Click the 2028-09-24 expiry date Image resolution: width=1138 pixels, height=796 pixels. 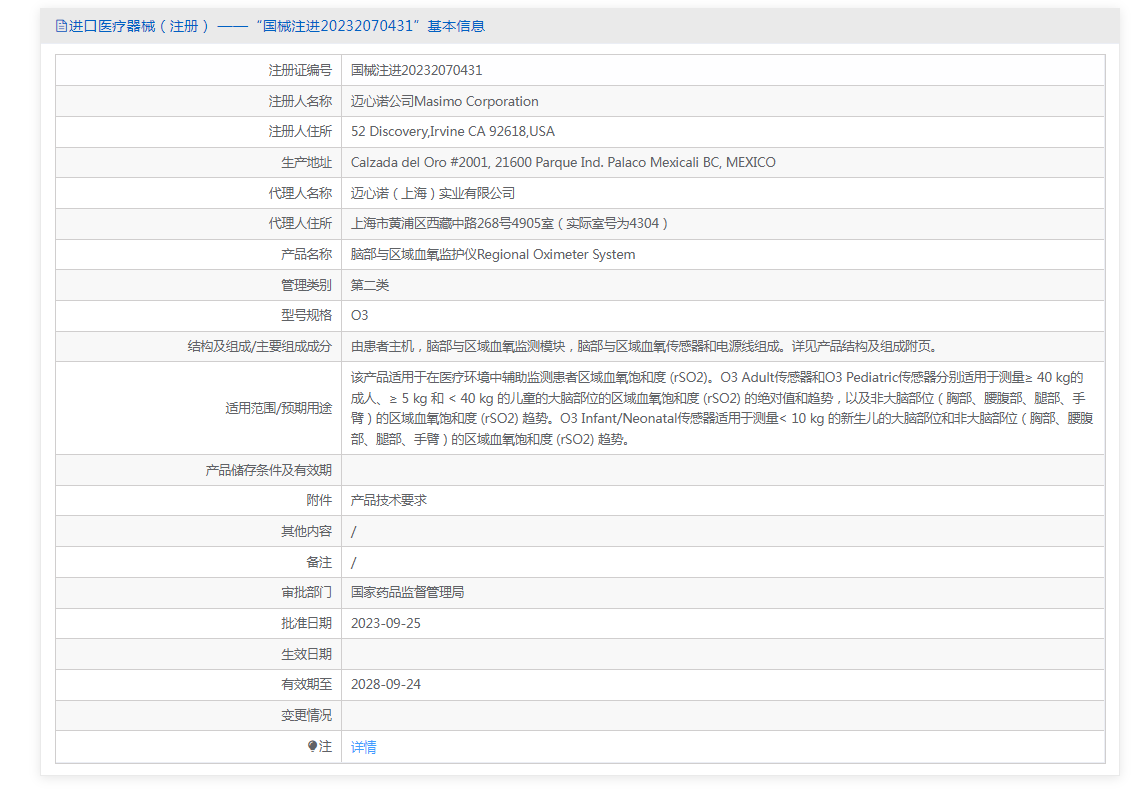(x=386, y=685)
